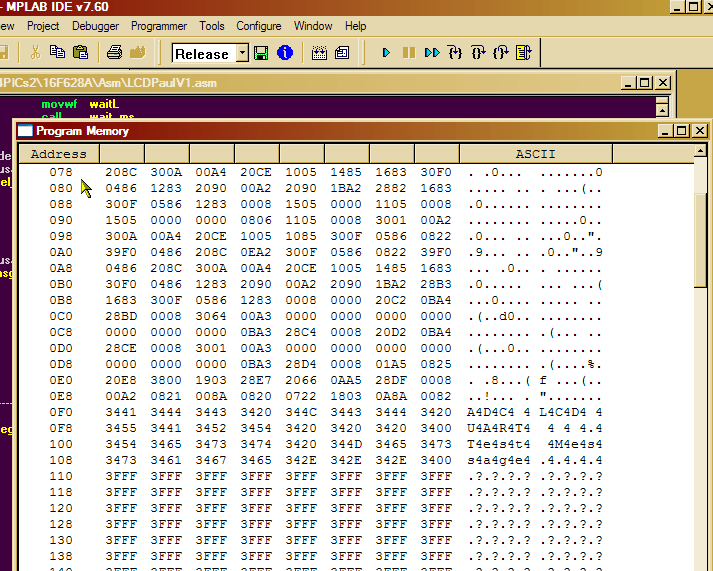
Task: Click the Step Over debug icon
Action: pos(478,53)
